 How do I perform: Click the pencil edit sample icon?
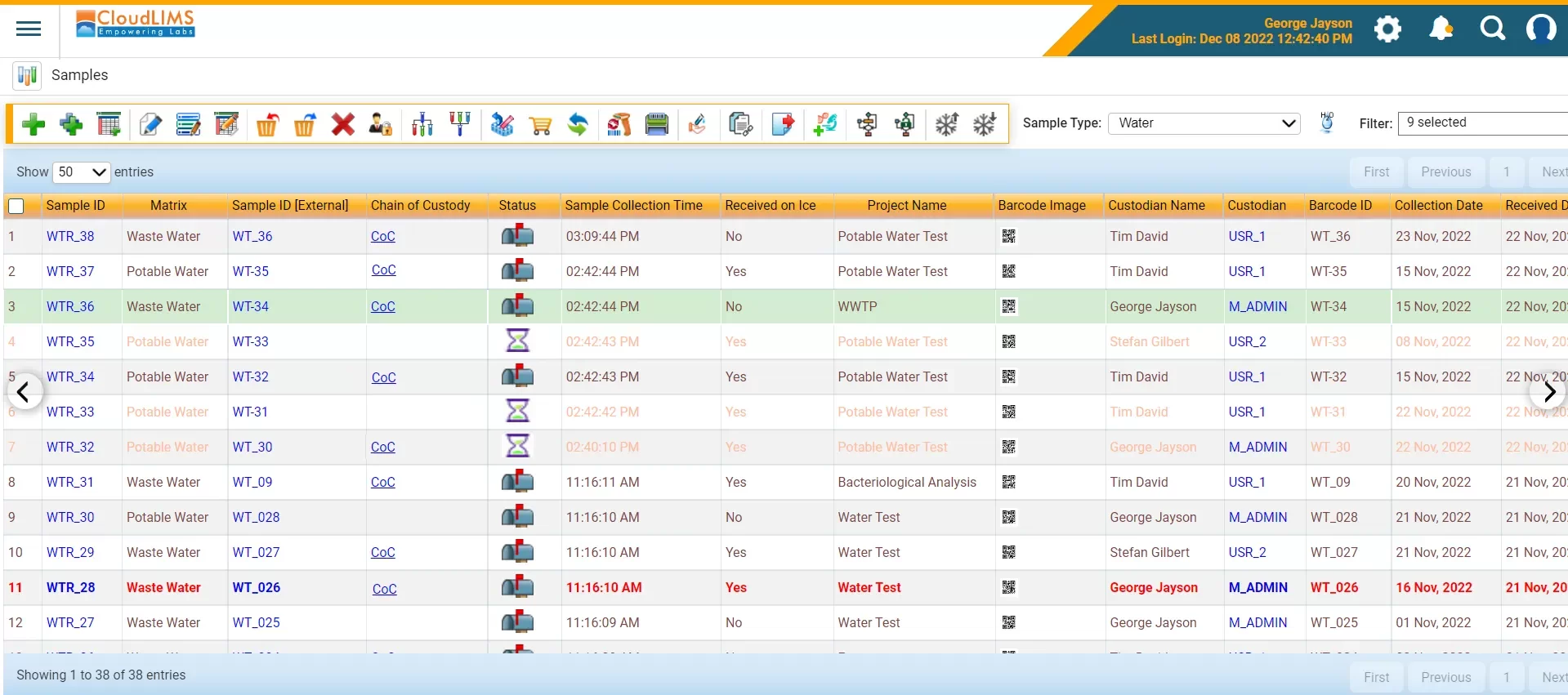click(150, 124)
